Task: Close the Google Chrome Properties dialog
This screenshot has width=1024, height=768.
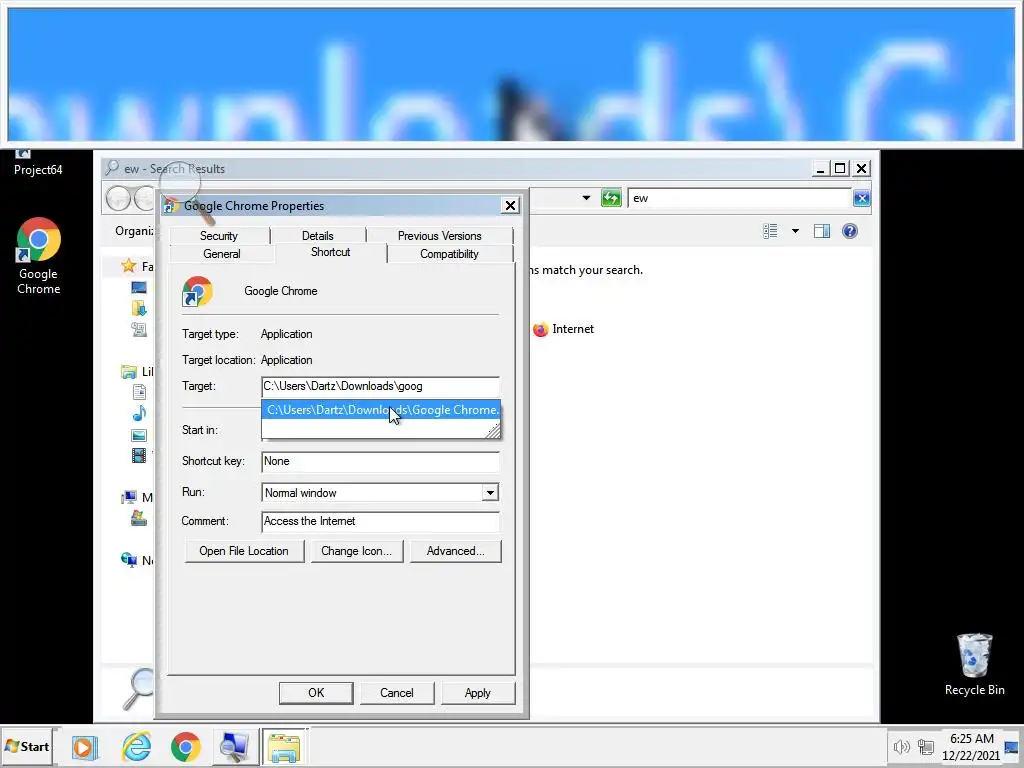Action: tap(510, 206)
